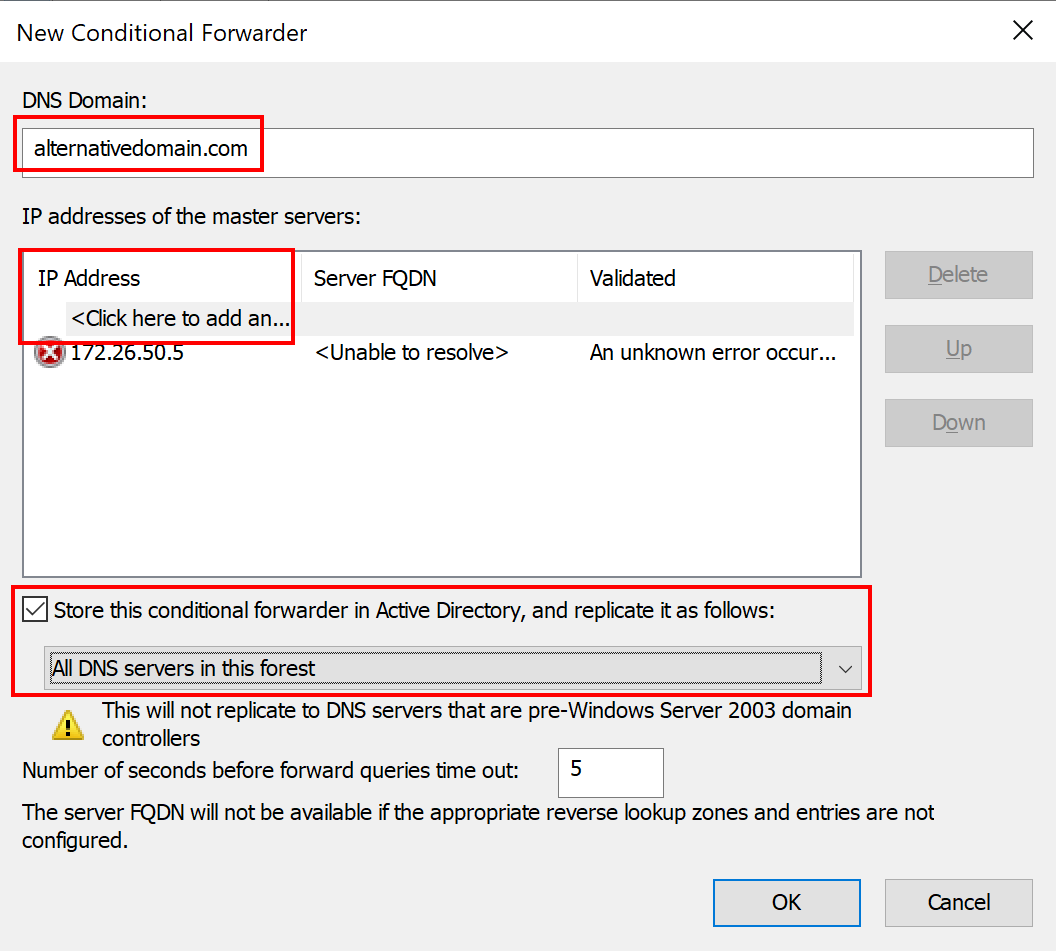Viewport: 1056px width, 951px height.
Task: Click the Down button
Action: tap(958, 422)
